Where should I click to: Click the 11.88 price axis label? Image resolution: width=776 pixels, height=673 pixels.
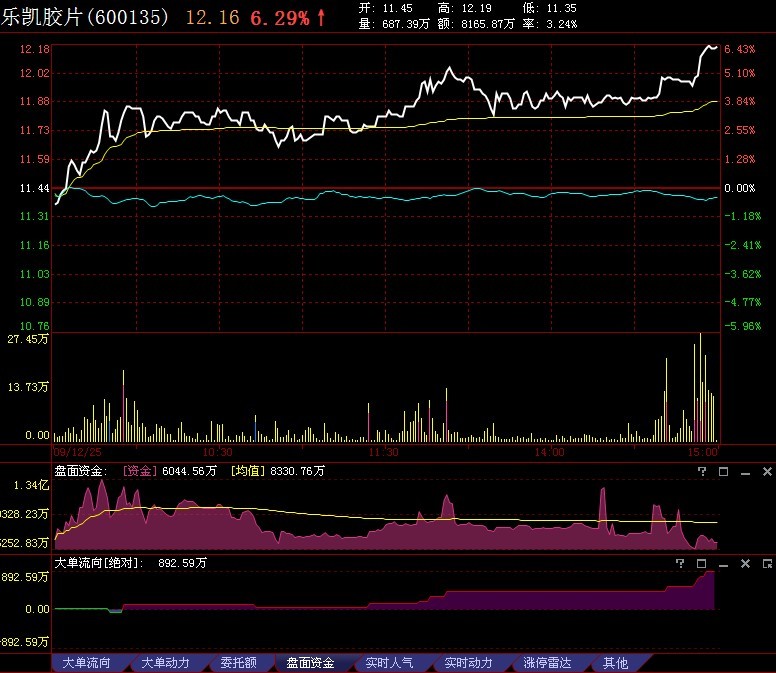(35, 101)
